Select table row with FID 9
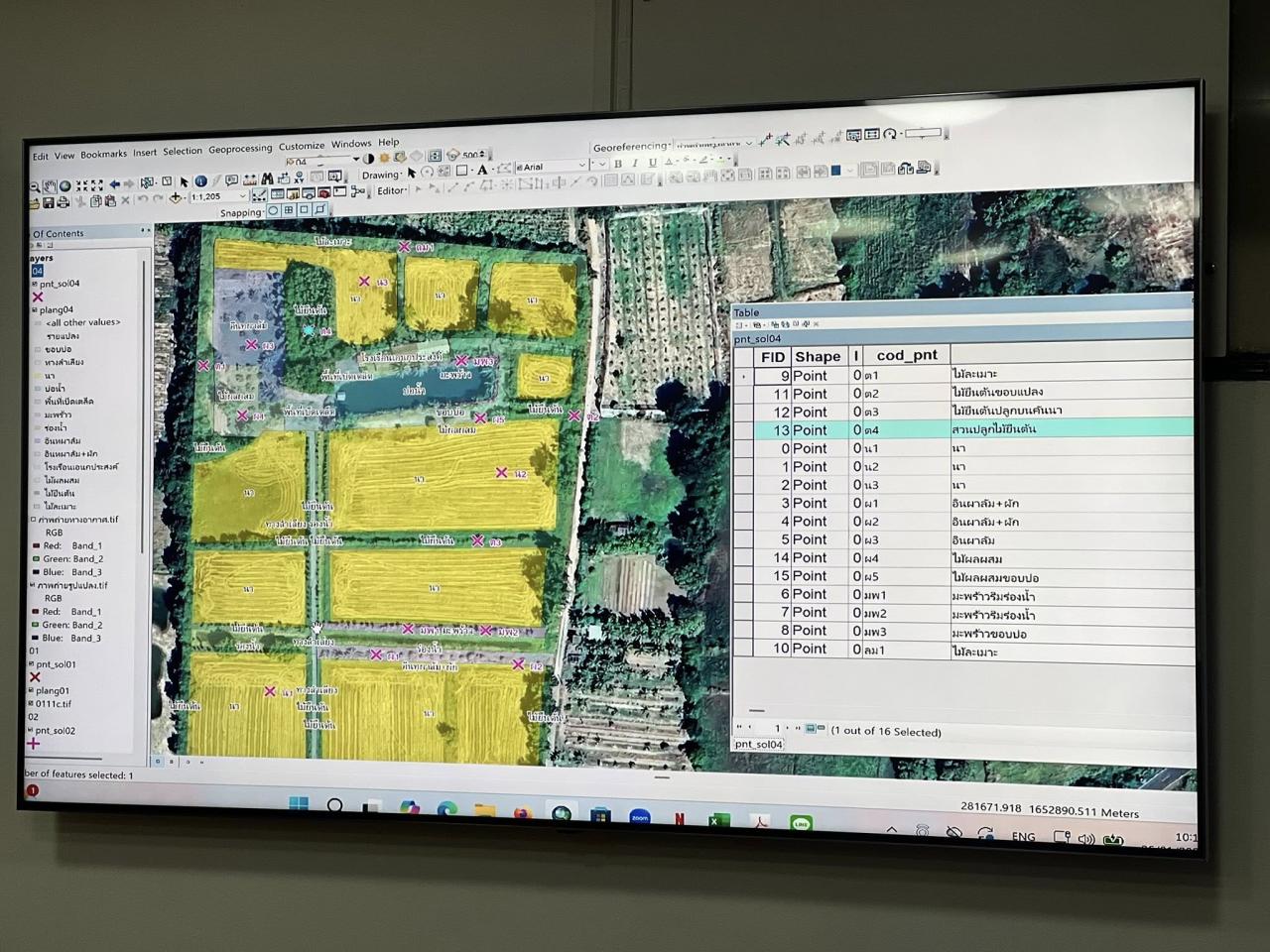The height and width of the screenshot is (952, 1270). tap(962, 375)
